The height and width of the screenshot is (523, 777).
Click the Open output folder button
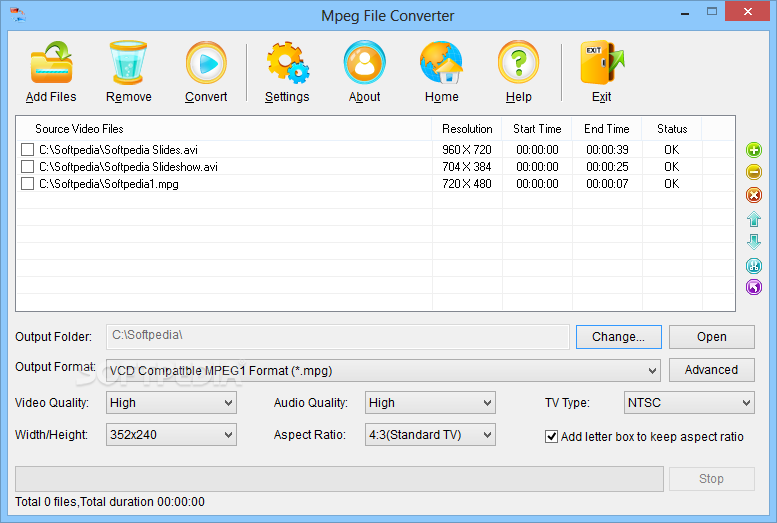(712, 337)
